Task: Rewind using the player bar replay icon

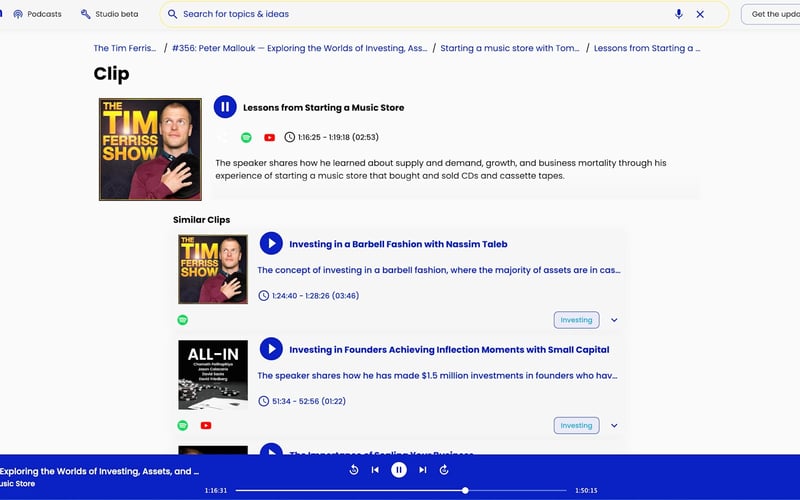Action: (354, 470)
